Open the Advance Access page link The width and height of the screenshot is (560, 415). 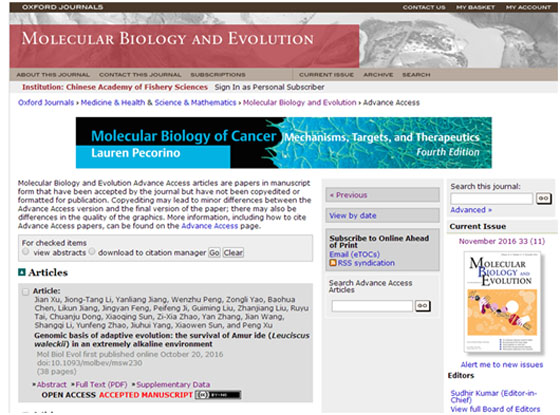click(x=209, y=226)
